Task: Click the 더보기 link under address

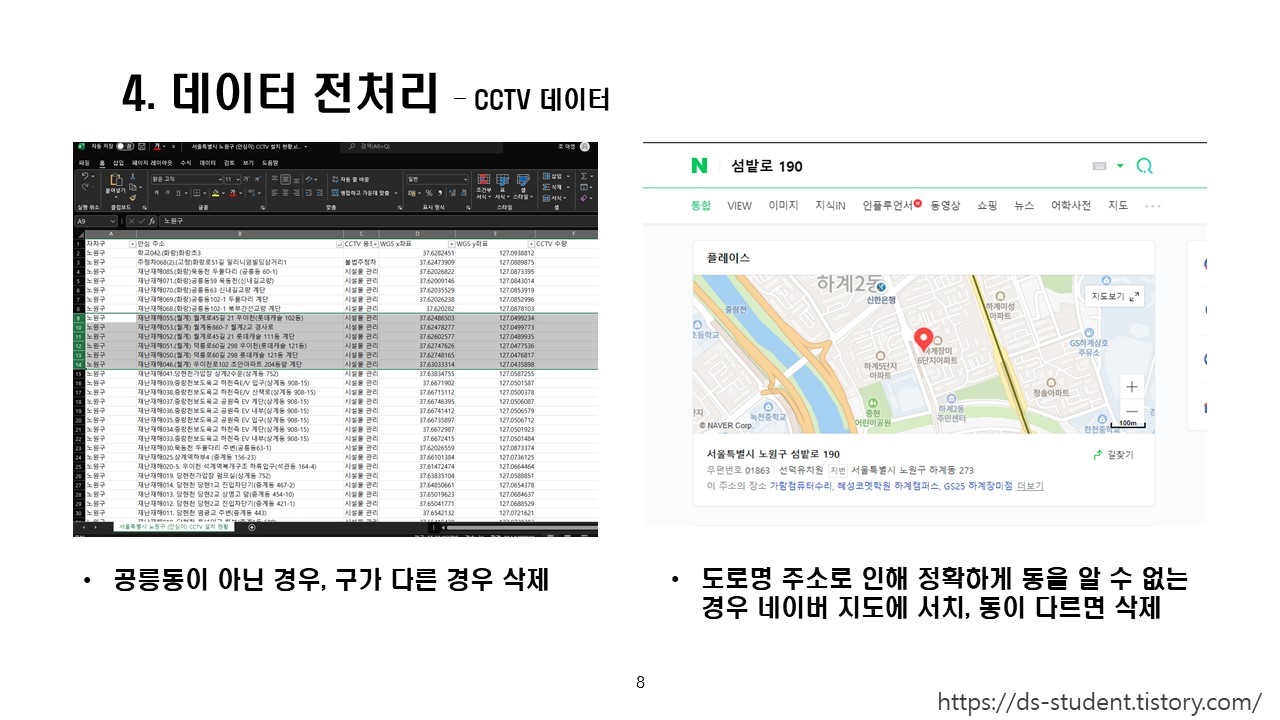Action: [x=1030, y=486]
